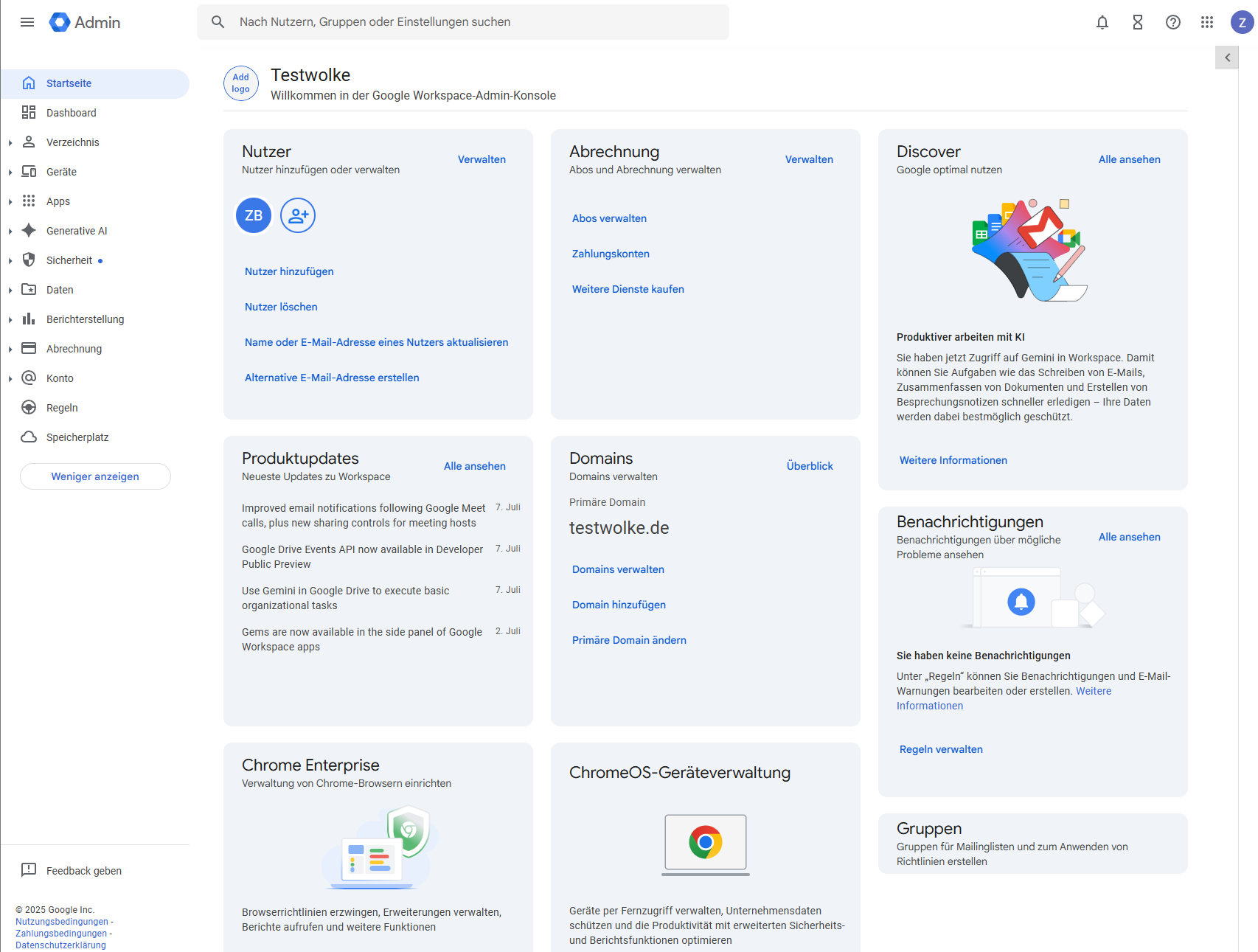The height and width of the screenshot is (952, 1258).
Task: Click the ZB user avatar
Action: [x=253, y=215]
